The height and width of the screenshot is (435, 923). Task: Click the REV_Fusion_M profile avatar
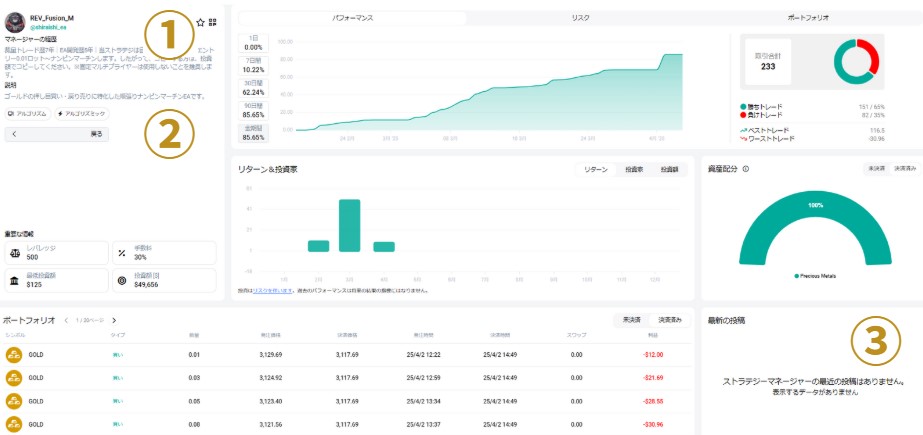[x=14, y=22]
